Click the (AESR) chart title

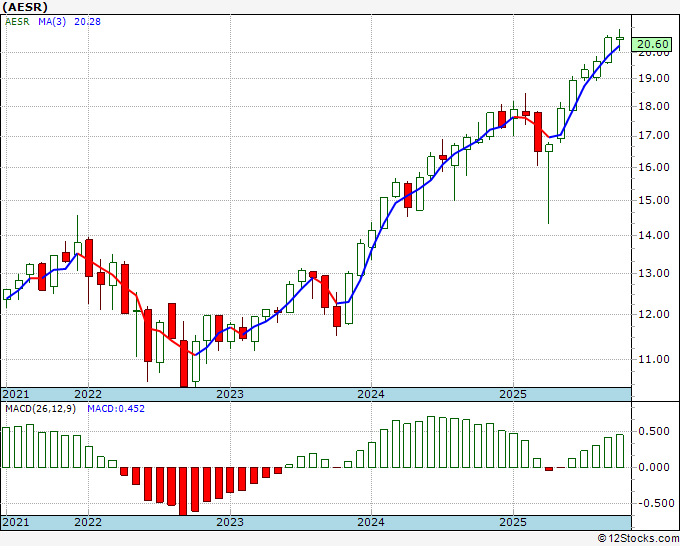point(25,7)
